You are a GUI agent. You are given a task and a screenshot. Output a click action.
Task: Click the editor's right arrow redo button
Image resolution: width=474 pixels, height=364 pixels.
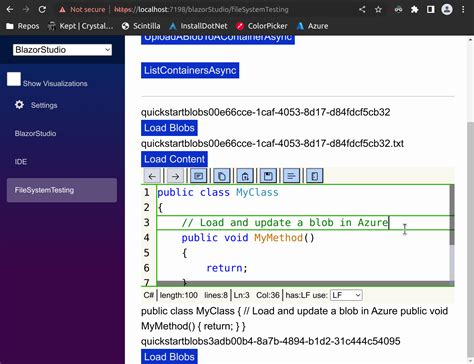pos(175,176)
